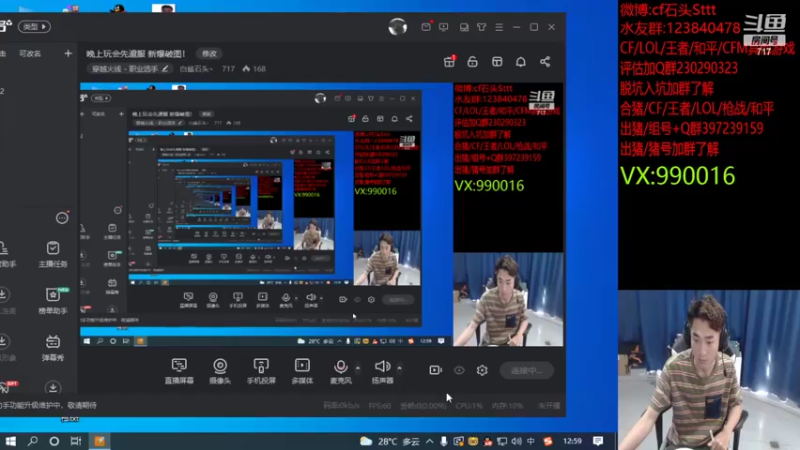Edit the 穿越火线 - 职业选手 category tag

130,69
